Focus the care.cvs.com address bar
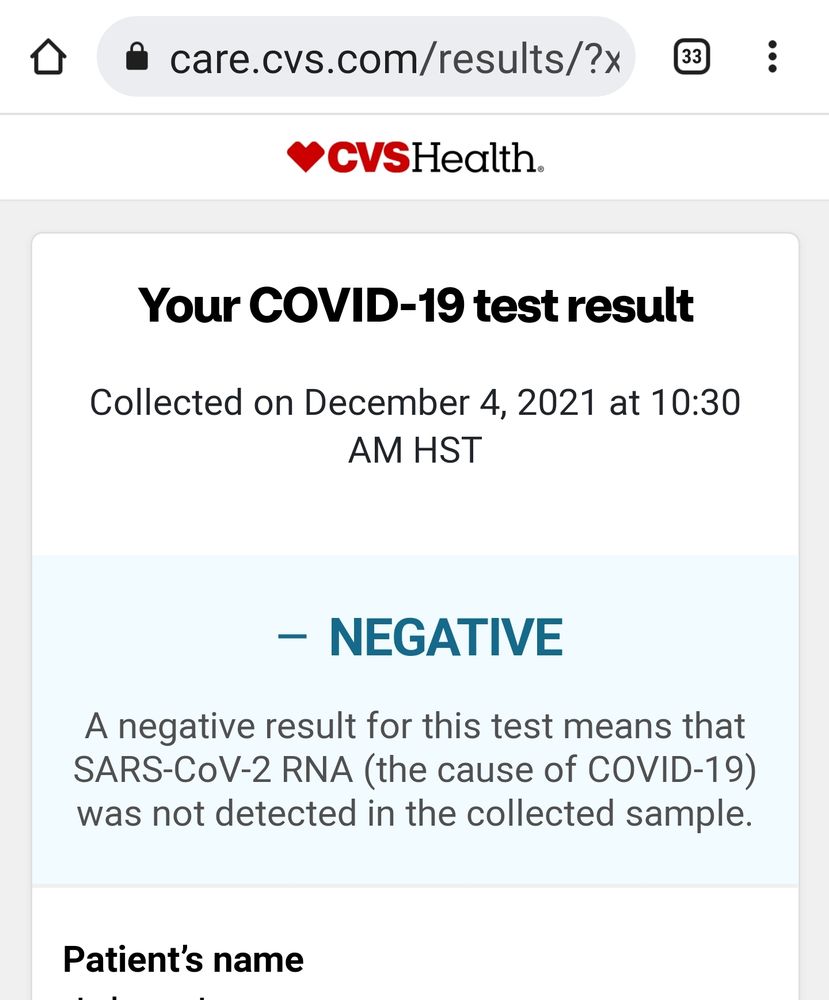 (x=365, y=57)
